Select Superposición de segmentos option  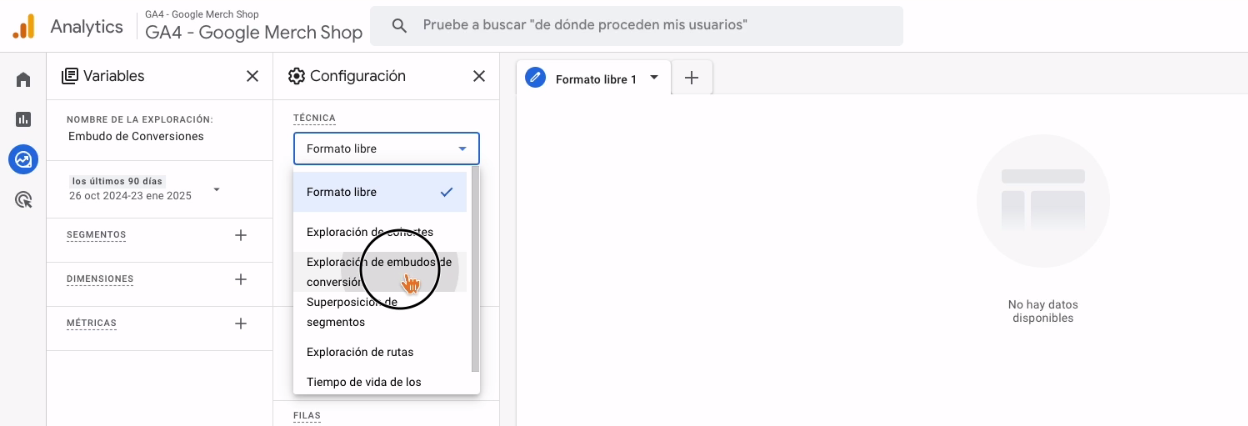tap(380, 312)
